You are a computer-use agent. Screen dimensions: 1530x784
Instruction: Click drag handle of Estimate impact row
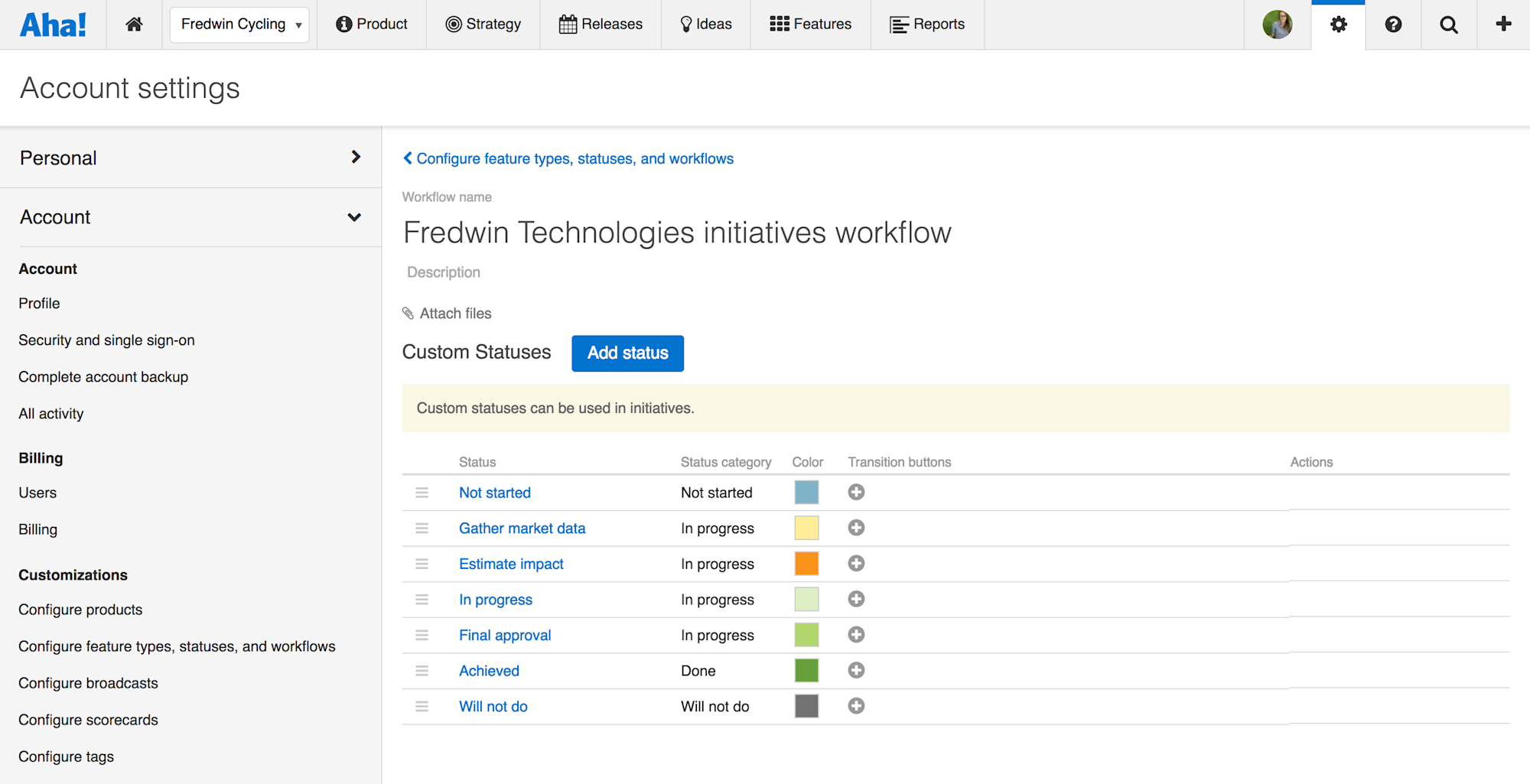point(422,564)
